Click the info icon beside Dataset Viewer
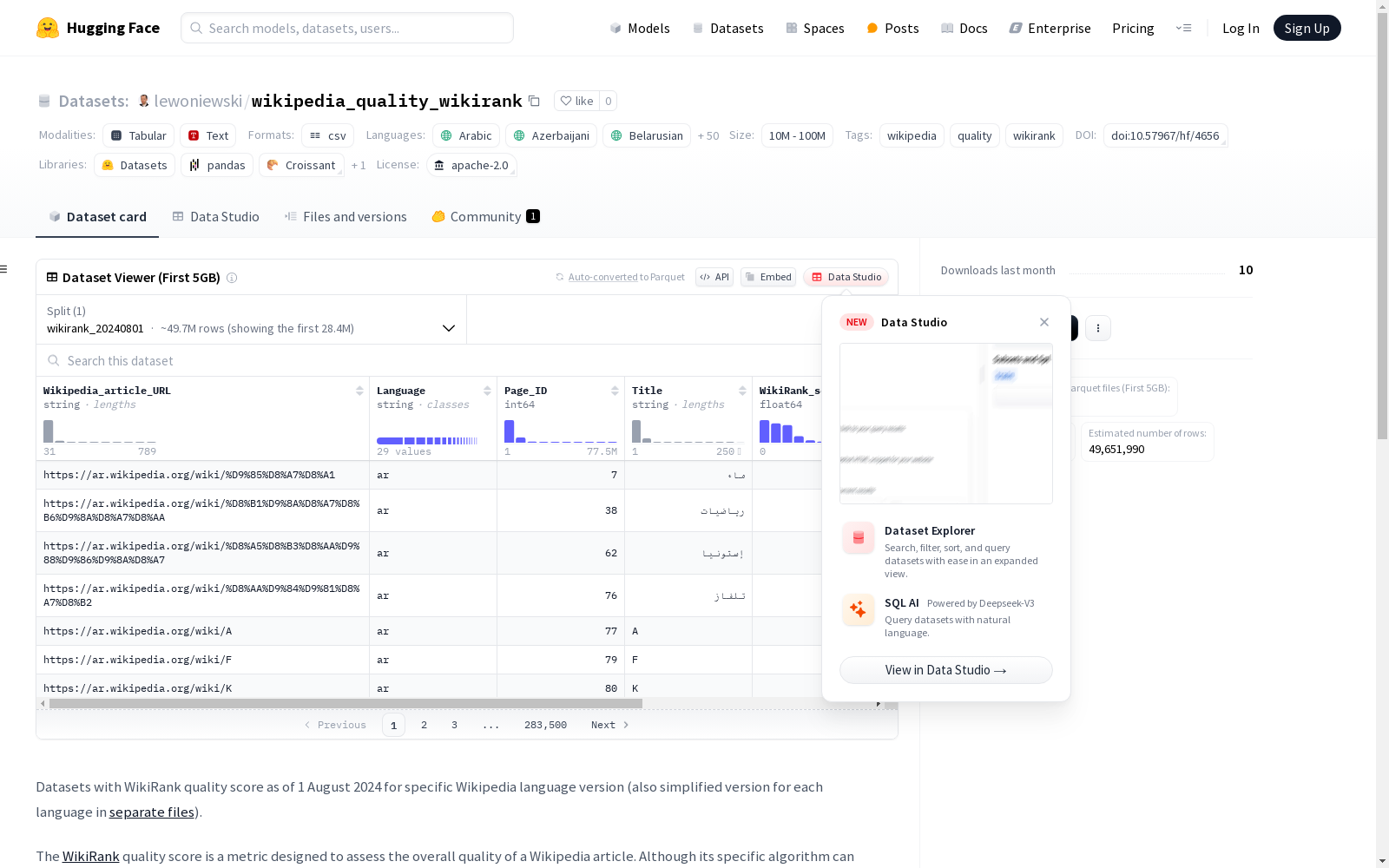 click(x=232, y=278)
